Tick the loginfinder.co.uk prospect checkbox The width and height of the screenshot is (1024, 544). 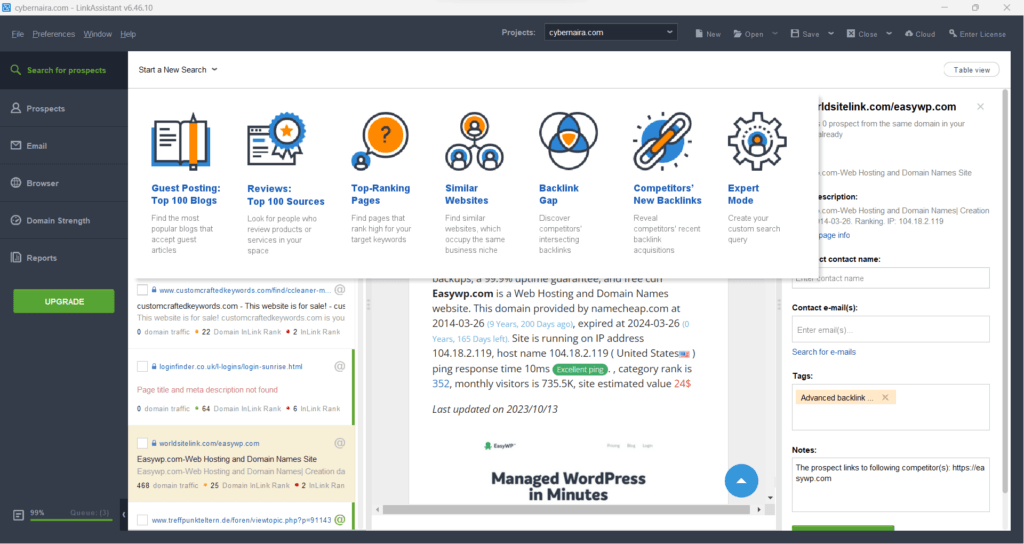coord(142,366)
